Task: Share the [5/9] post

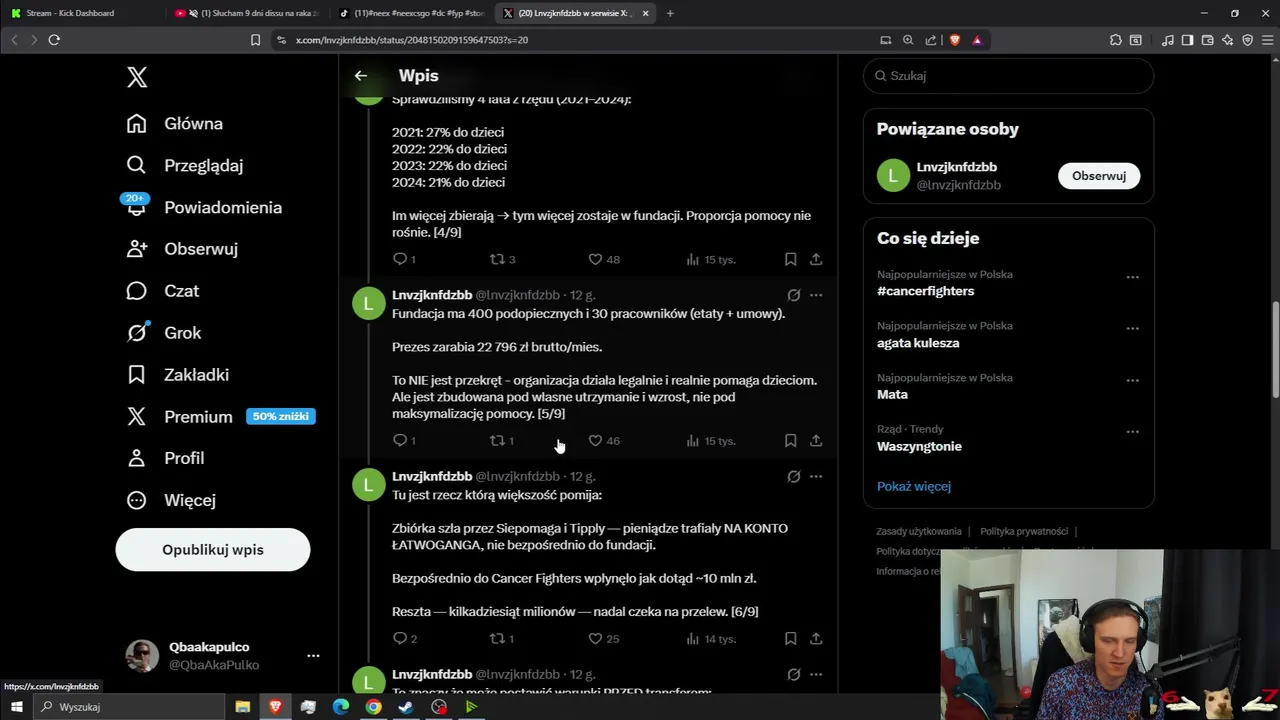Action: tap(816, 440)
